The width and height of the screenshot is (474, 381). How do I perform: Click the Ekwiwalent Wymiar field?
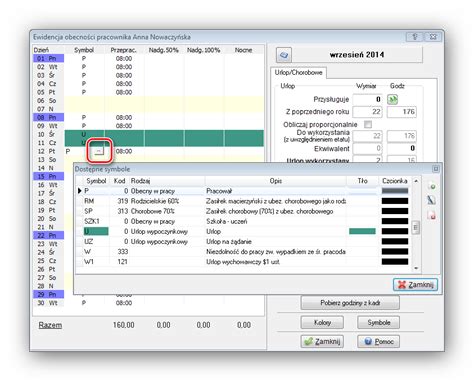(368, 148)
